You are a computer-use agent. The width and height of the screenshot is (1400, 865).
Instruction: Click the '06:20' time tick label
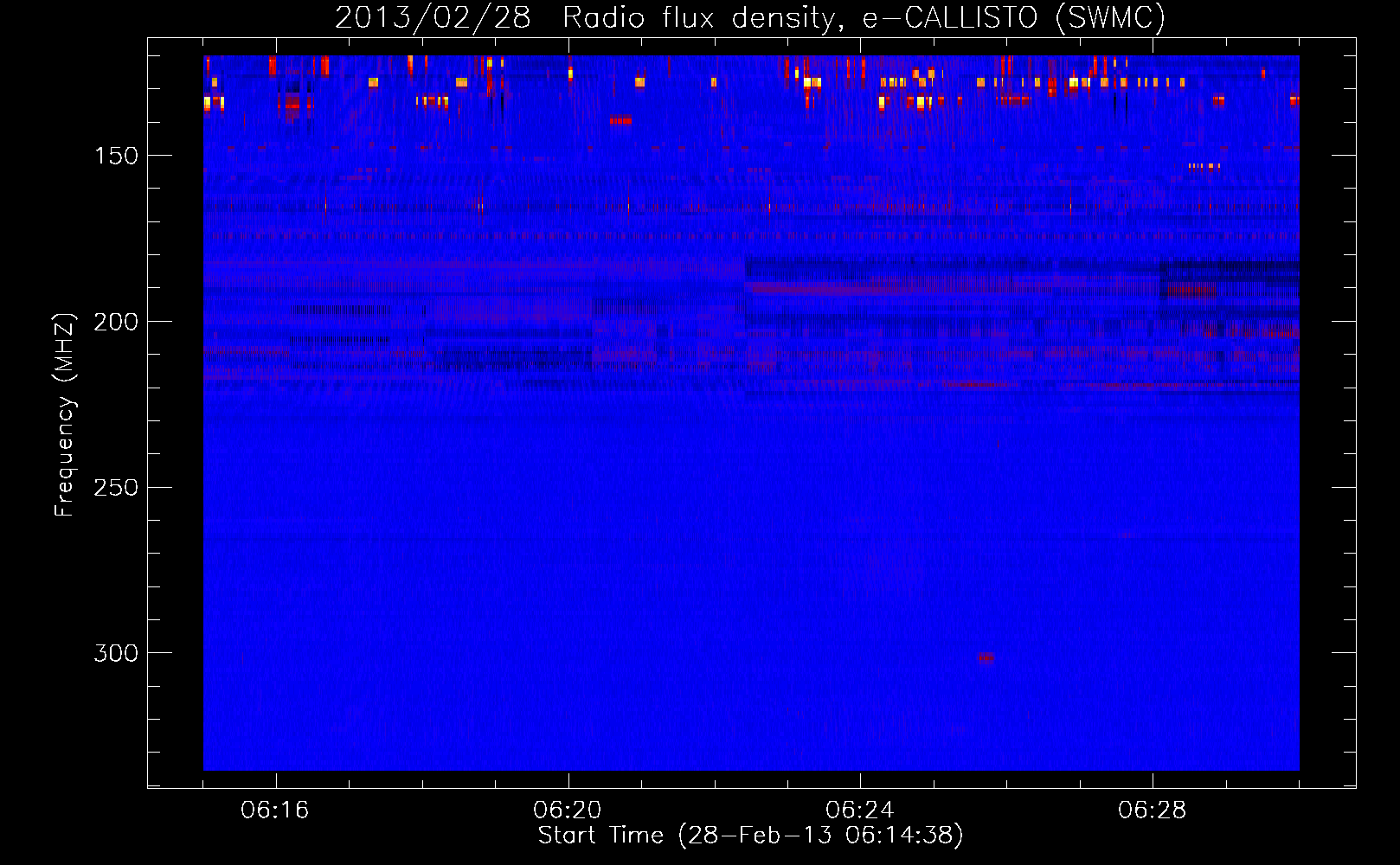[x=568, y=811]
